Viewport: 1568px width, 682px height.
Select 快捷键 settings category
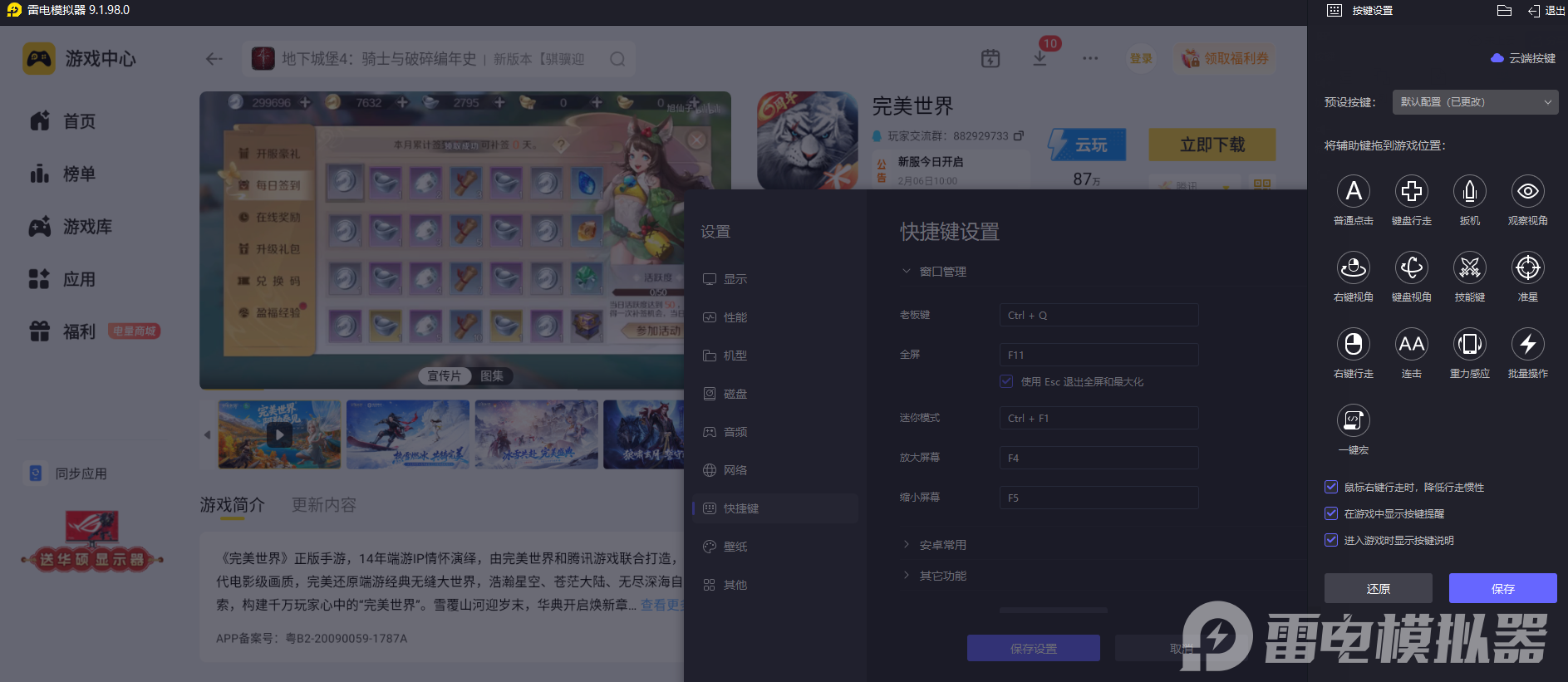(x=774, y=508)
